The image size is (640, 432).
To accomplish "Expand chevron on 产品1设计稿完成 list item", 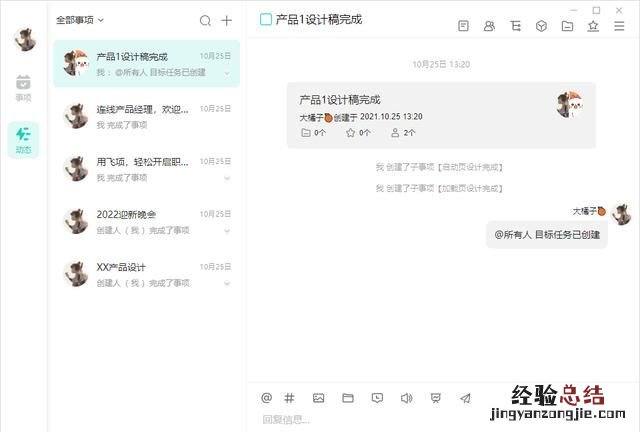I will 227,73.
